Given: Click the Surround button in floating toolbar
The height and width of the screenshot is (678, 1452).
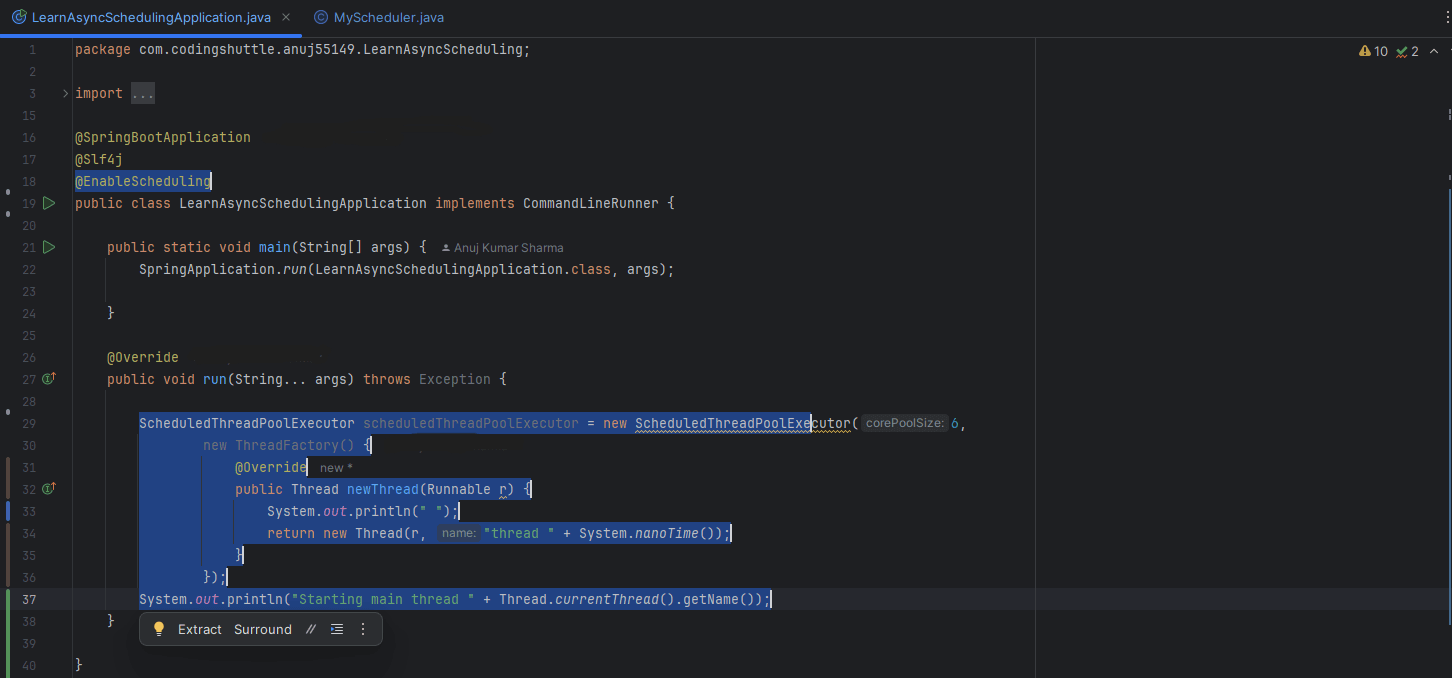Looking at the screenshot, I should (x=263, y=629).
